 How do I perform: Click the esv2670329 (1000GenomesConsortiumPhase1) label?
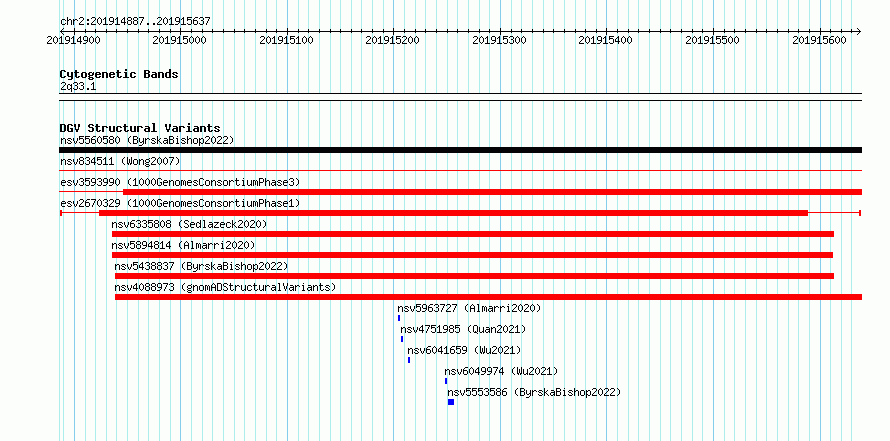pos(180,203)
